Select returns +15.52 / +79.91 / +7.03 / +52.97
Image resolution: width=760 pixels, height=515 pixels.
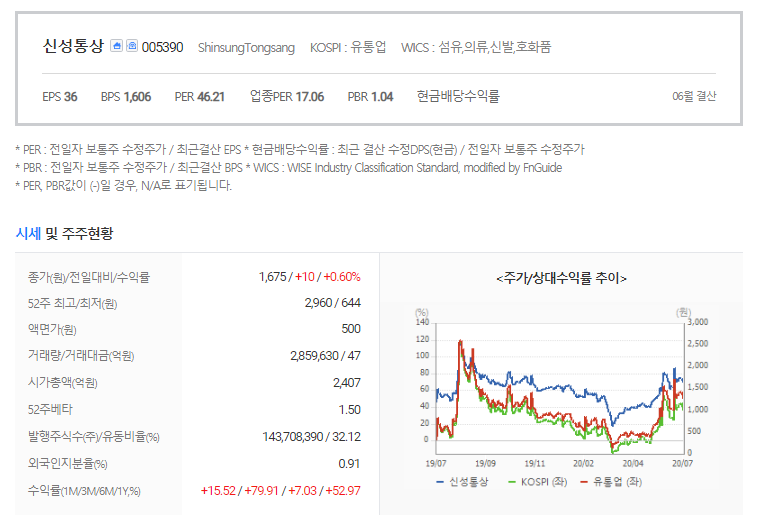click(x=281, y=491)
